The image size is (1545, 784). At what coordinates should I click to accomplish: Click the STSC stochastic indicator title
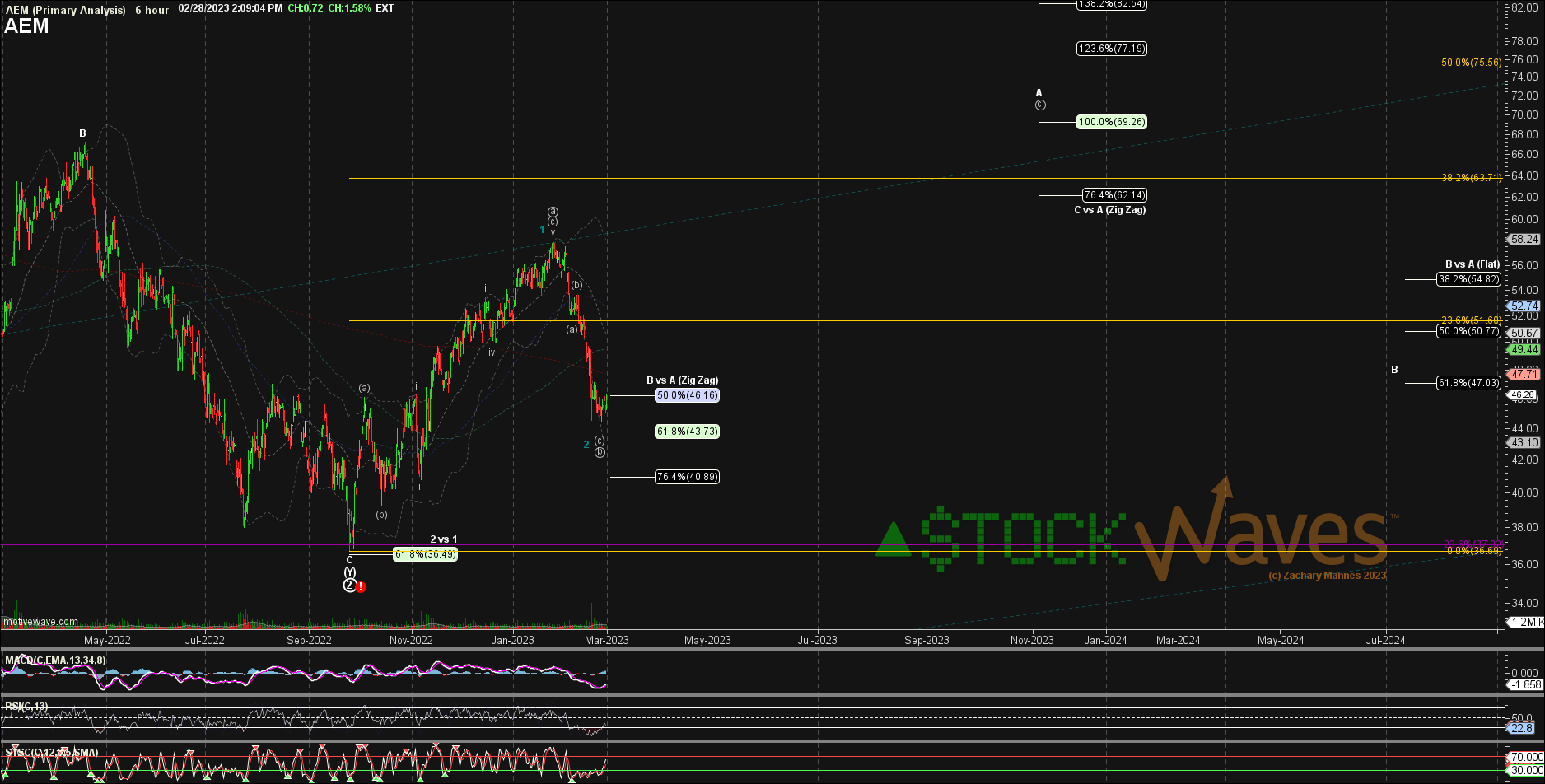click(51, 753)
